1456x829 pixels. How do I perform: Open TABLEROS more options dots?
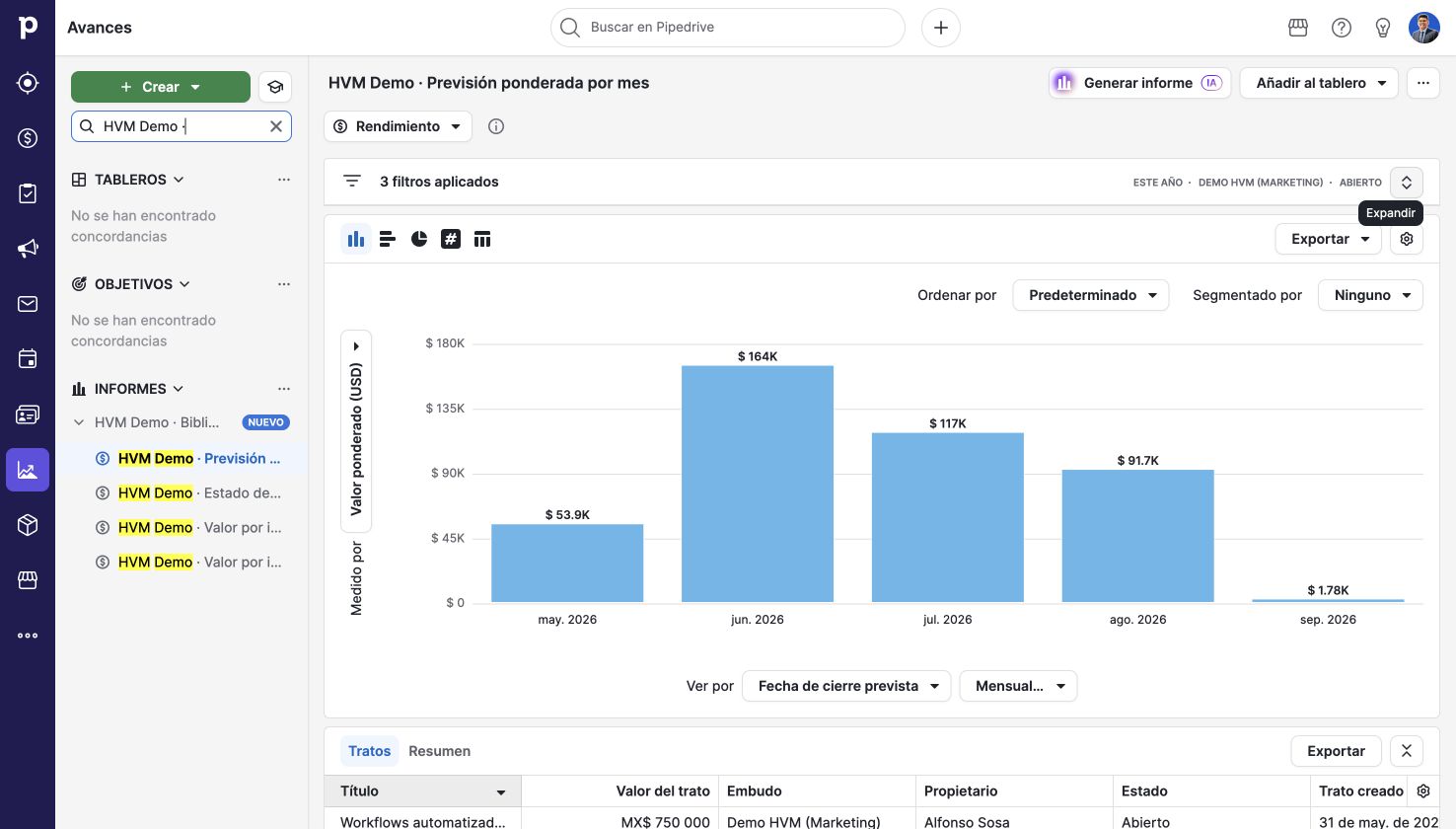(284, 180)
